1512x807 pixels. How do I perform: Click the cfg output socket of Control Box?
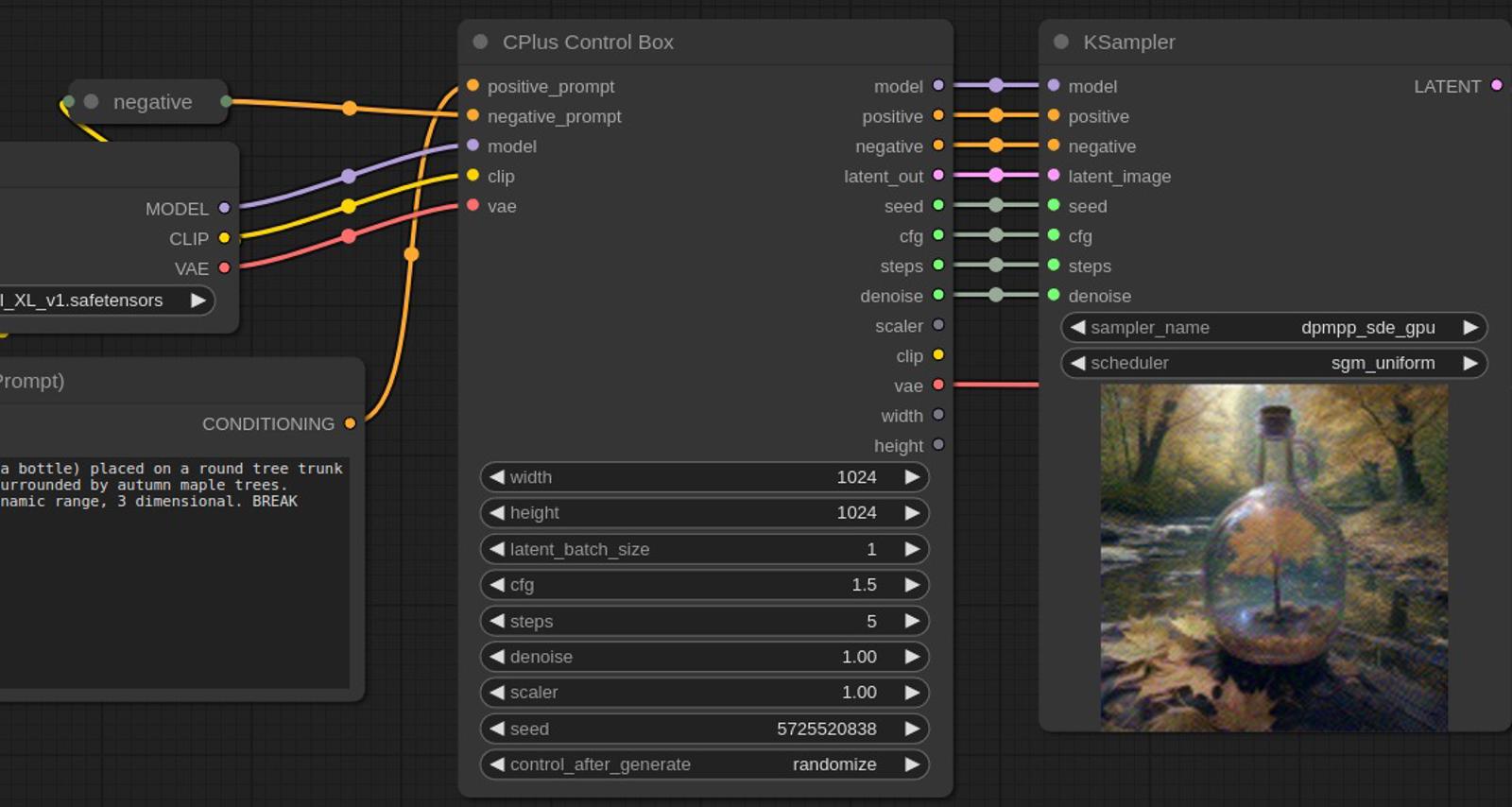click(x=938, y=235)
